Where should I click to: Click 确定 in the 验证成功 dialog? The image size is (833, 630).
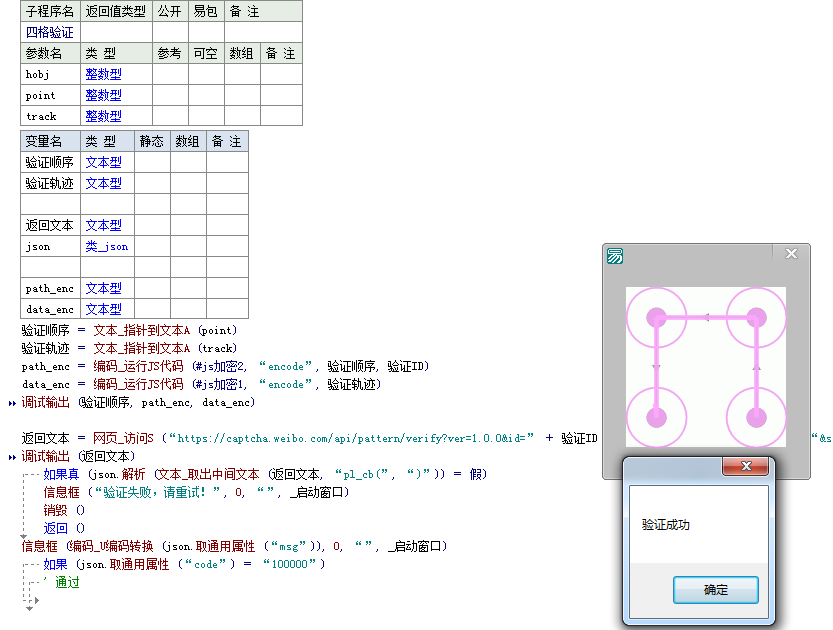(716, 590)
